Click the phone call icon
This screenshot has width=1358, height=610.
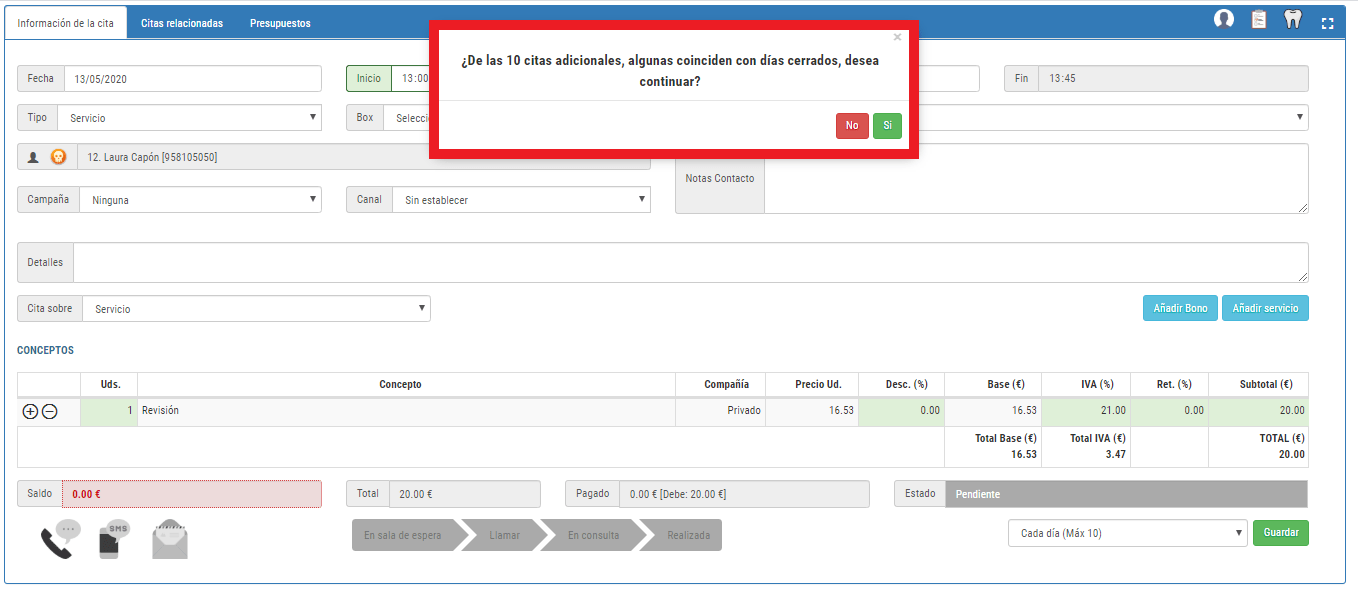(x=58, y=540)
